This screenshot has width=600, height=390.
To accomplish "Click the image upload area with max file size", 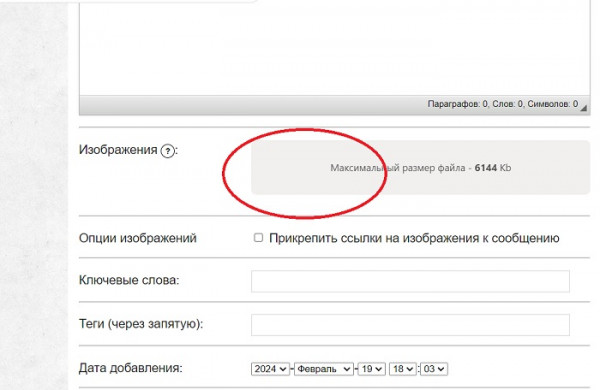I will coord(421,168).
